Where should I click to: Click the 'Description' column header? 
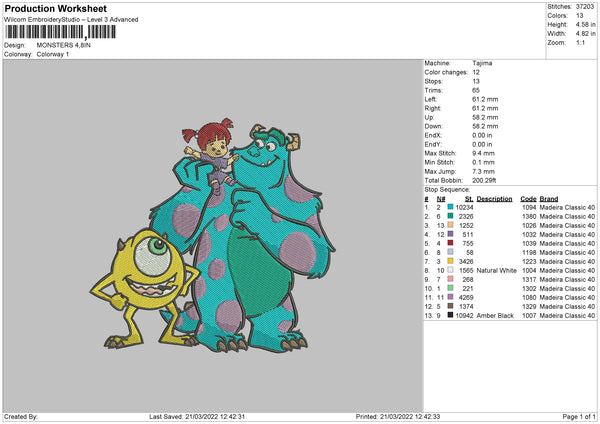(x=494, y=199)
